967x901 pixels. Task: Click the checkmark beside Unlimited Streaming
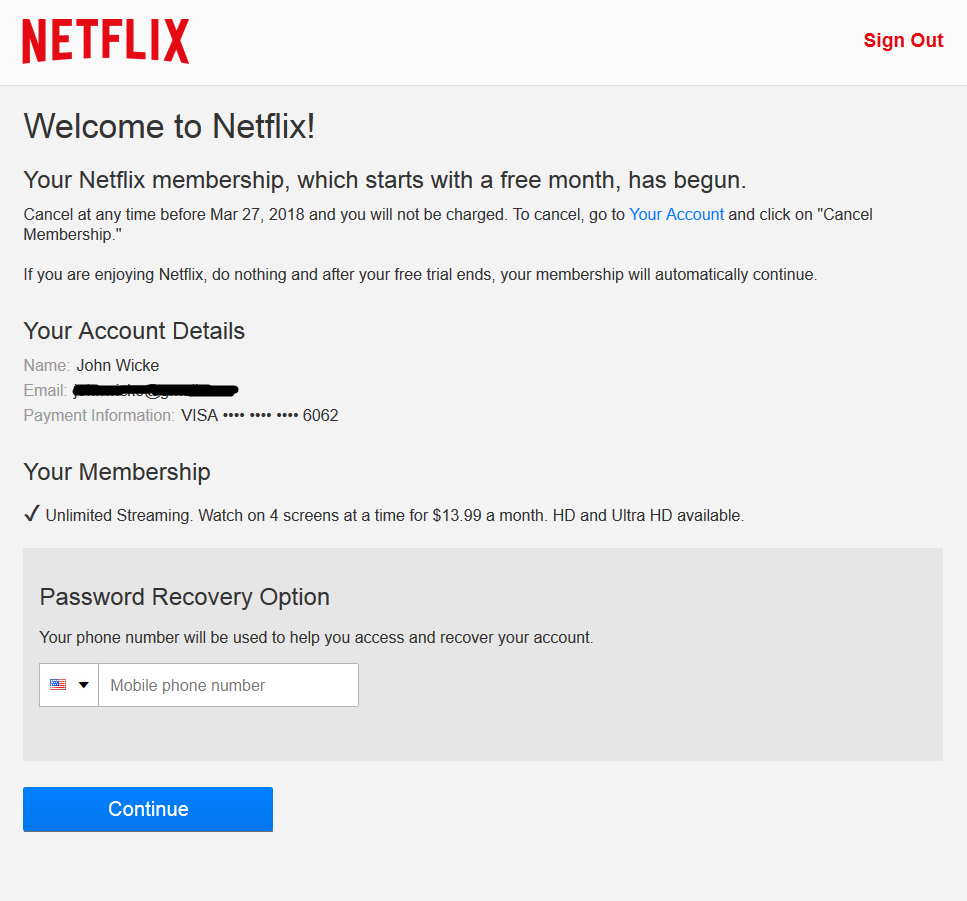pyautogui.click(x=31, y=515)
